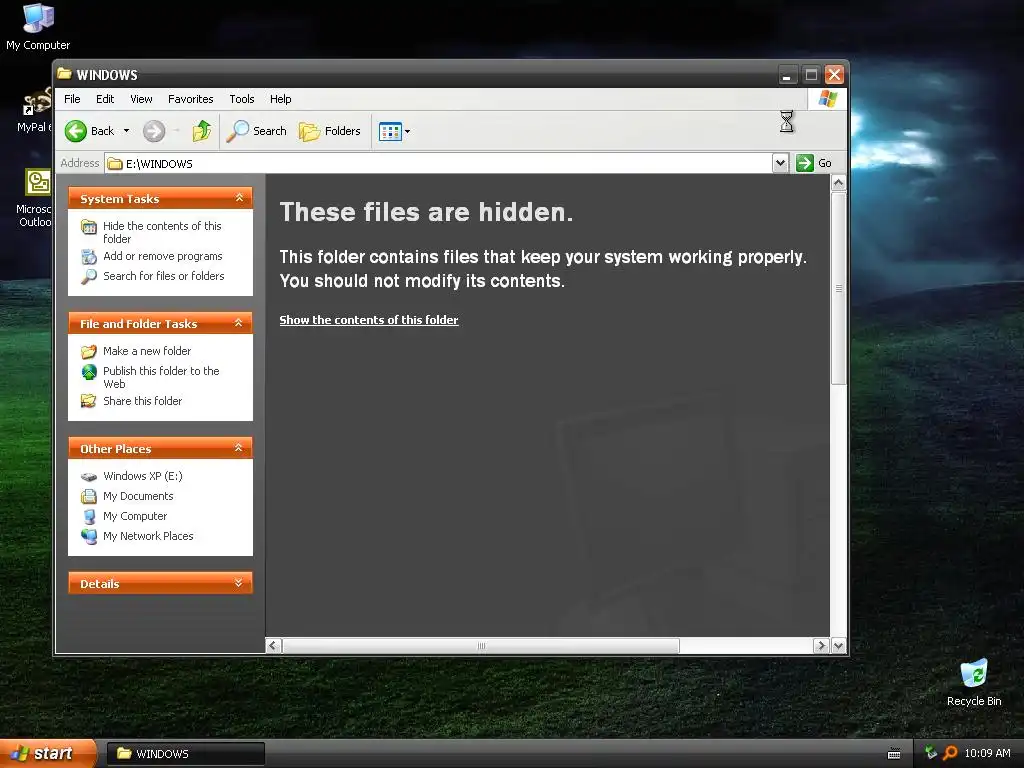Expand the Details panel
This screenshot has height=768, width=1024.
tap(239, 583)
